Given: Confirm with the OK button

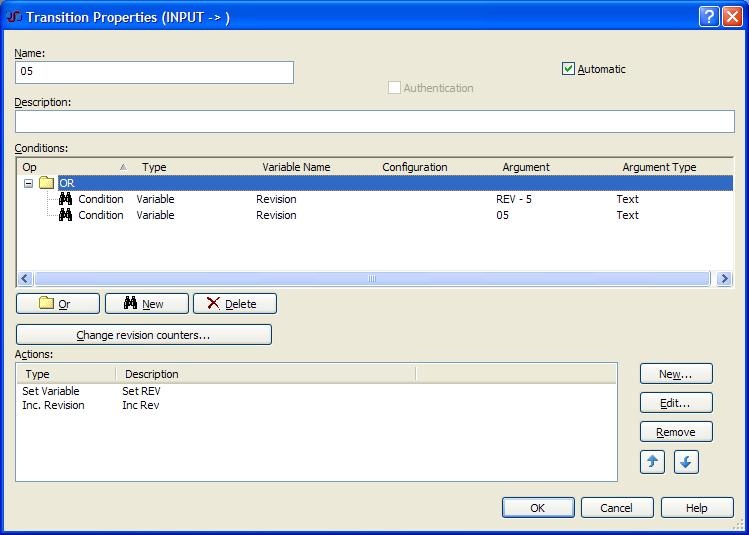Looking at the screenshot, I should (538, 508).
